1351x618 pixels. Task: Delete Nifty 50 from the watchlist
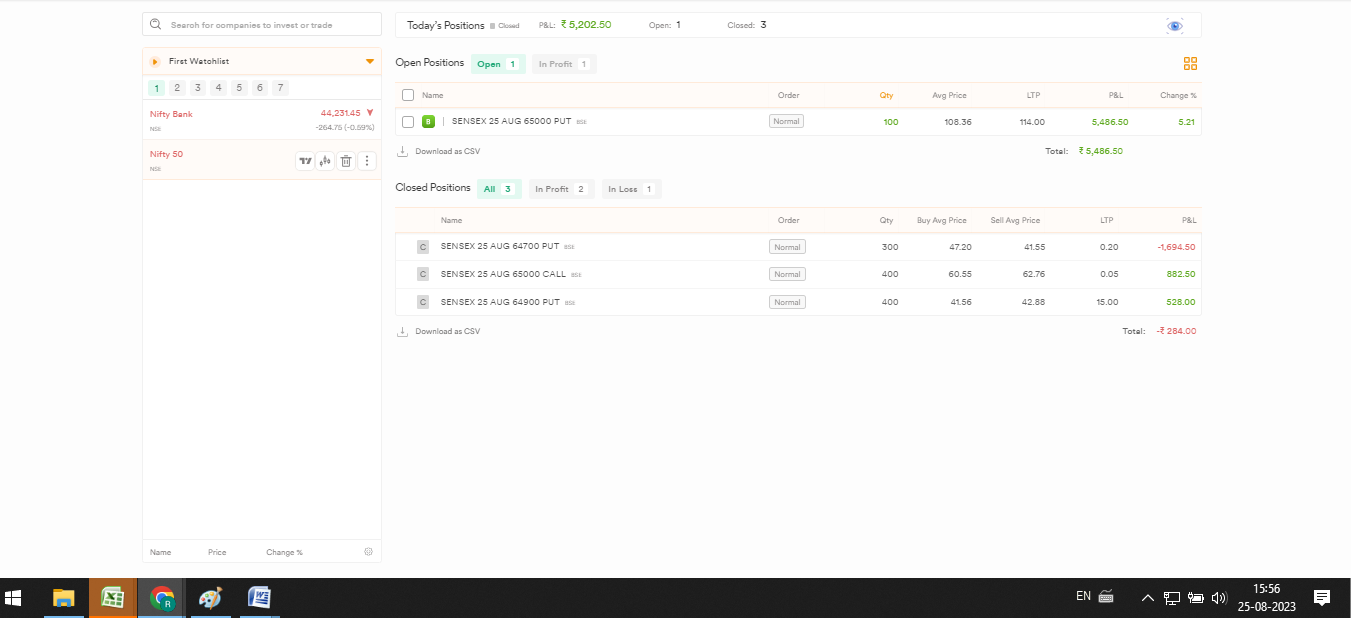346,161
